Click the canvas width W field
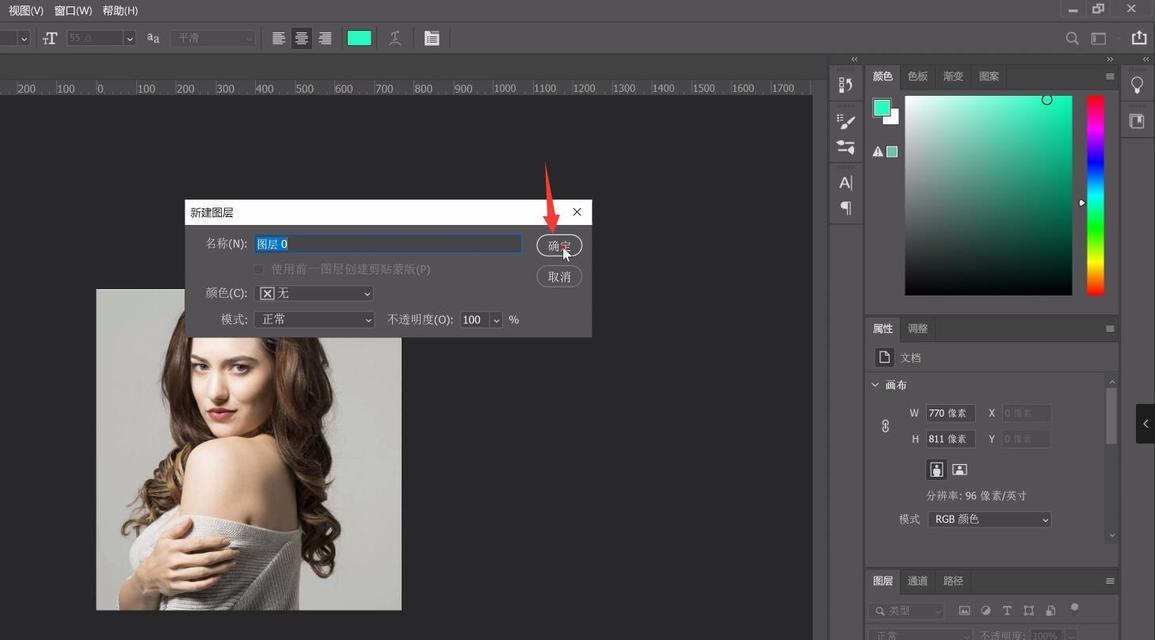The image size is (1155, 640). tap(950, 413)
